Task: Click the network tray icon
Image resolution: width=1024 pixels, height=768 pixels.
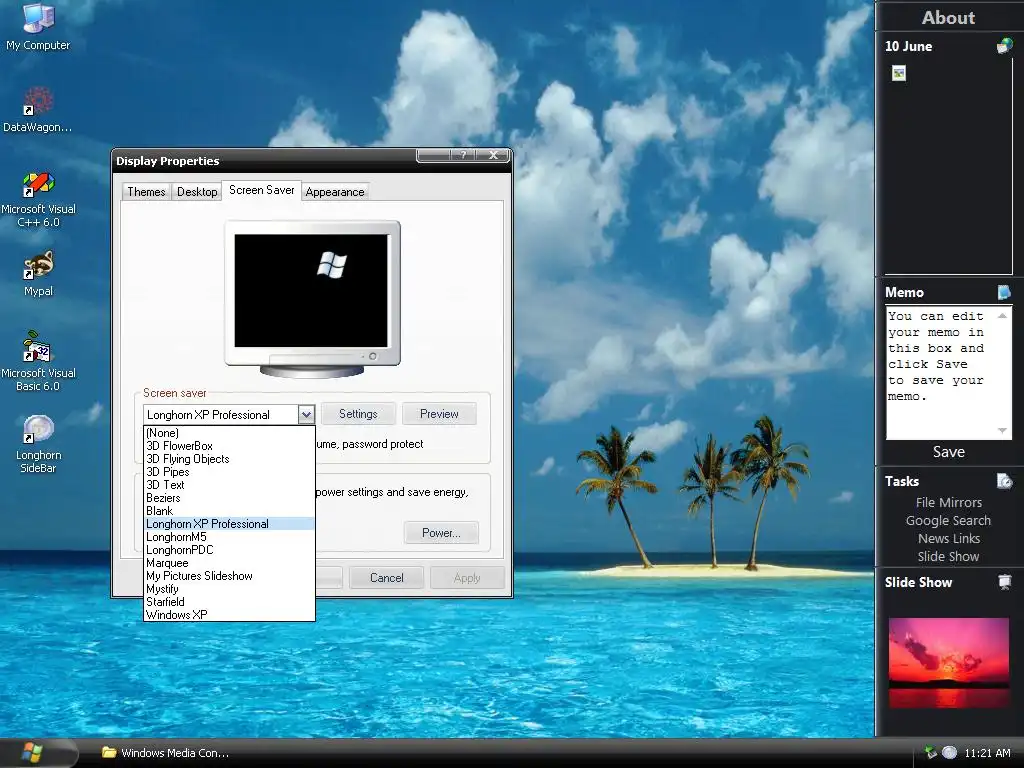Action: tap(931, 752)
